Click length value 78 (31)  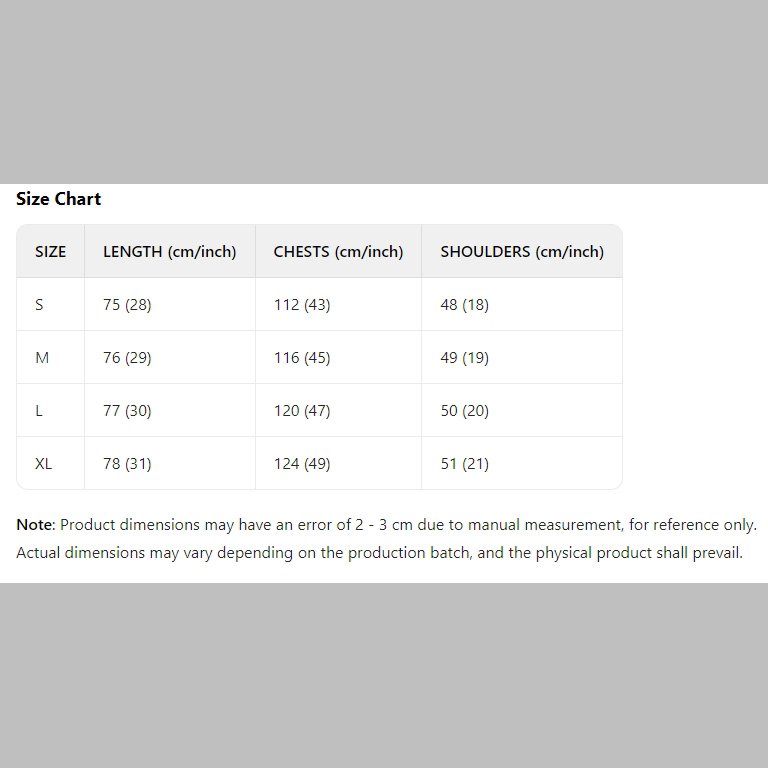pyautogui.click(x=127, y=464)
